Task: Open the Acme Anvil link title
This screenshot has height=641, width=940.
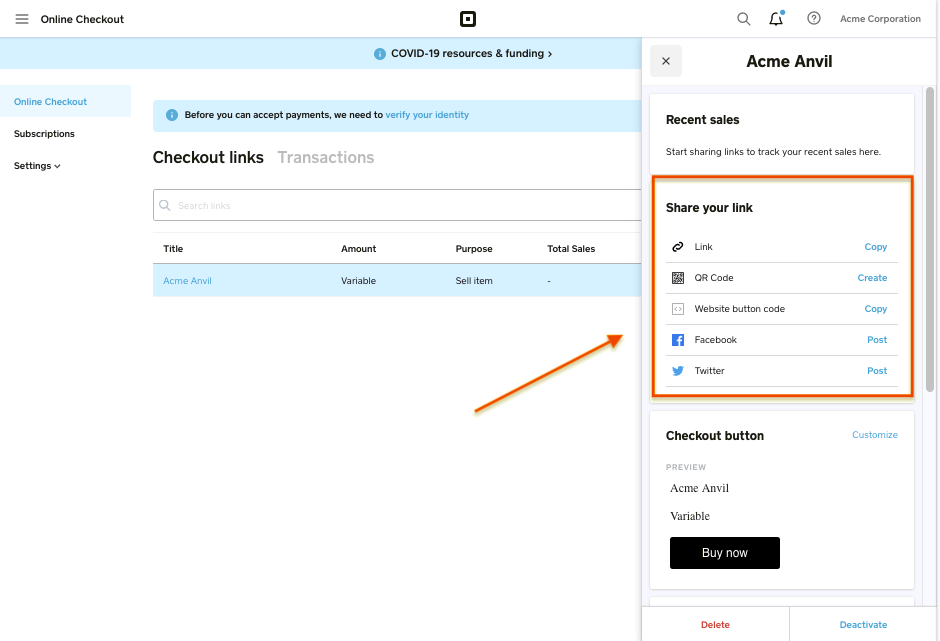Action: pyautogui.click(x=187, y=281)
